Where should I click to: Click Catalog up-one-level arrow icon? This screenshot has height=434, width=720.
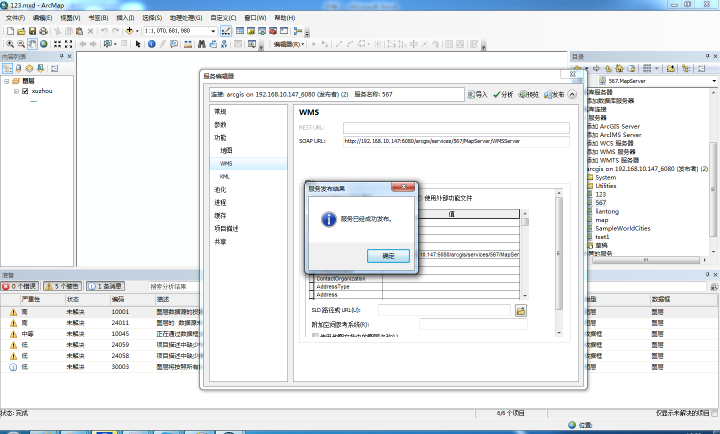point(608,68)
